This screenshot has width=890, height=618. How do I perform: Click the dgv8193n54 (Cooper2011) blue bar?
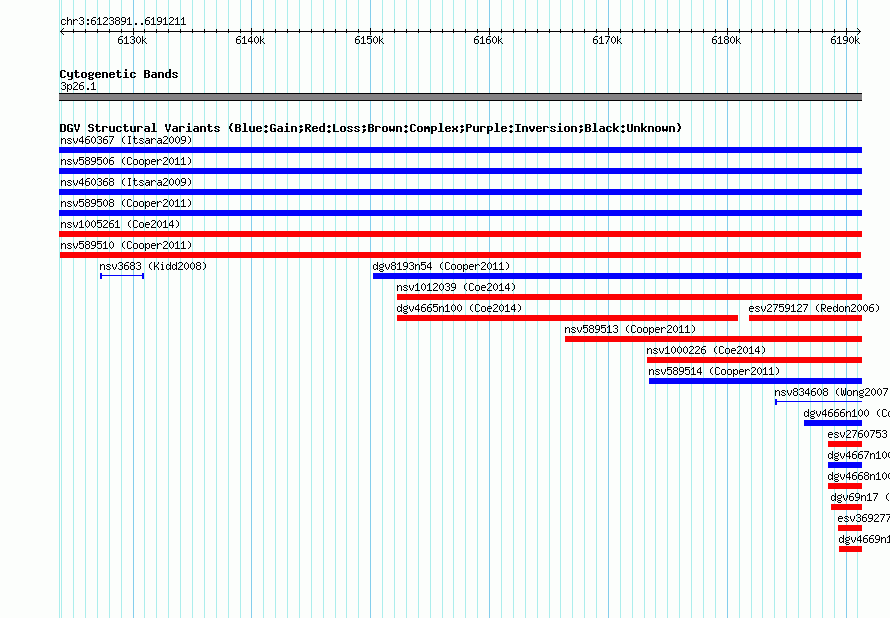click(618, 276)
